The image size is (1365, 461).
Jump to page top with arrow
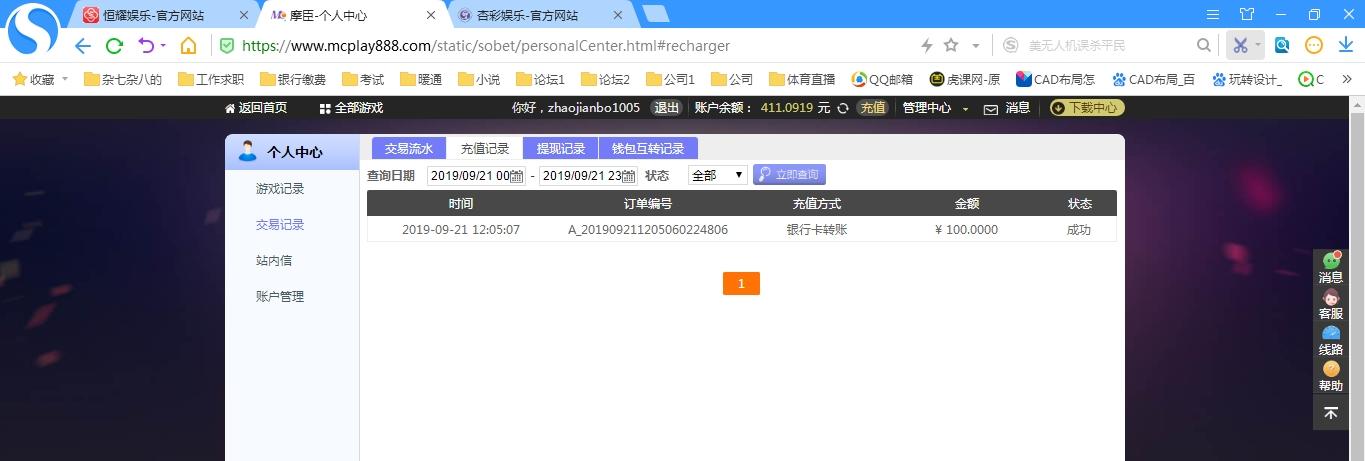(x=1331, y=413)
